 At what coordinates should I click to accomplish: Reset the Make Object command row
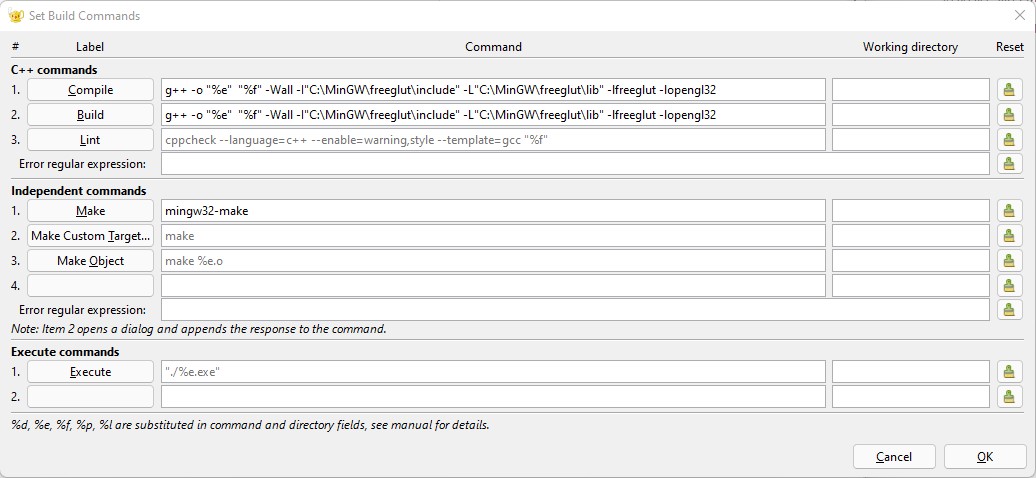click(1008, 261)
